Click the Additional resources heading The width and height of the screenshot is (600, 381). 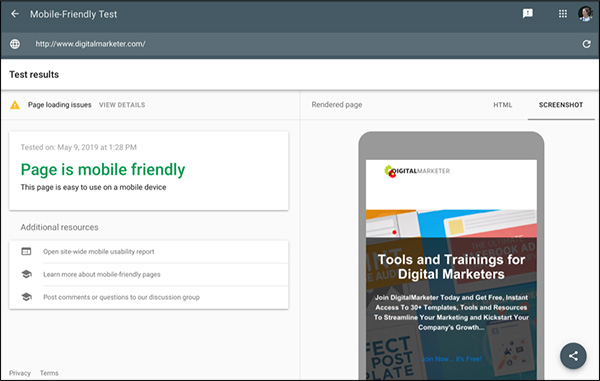[59, 227]
